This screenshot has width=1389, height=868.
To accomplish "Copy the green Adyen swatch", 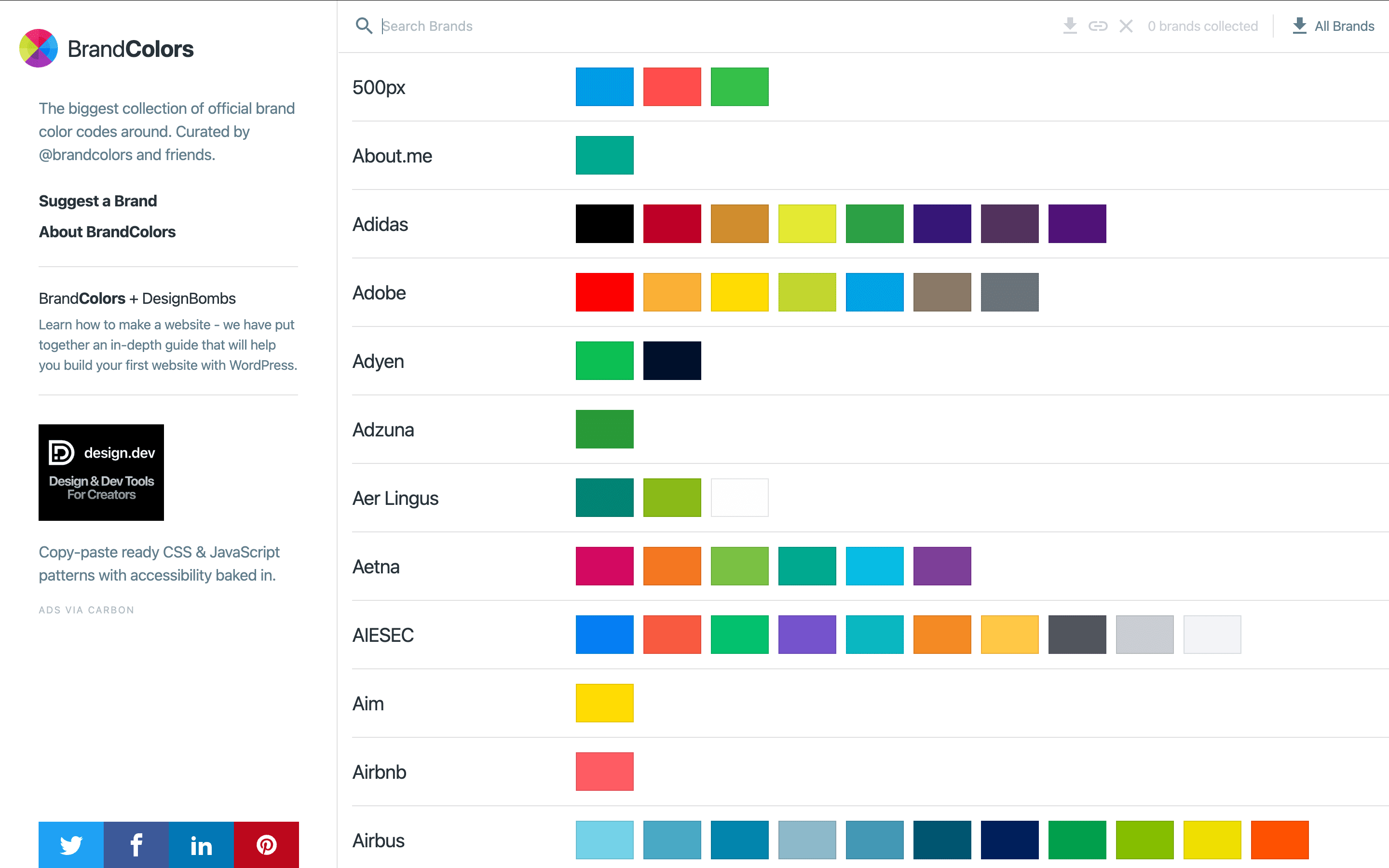I will (x=604, y=361).
